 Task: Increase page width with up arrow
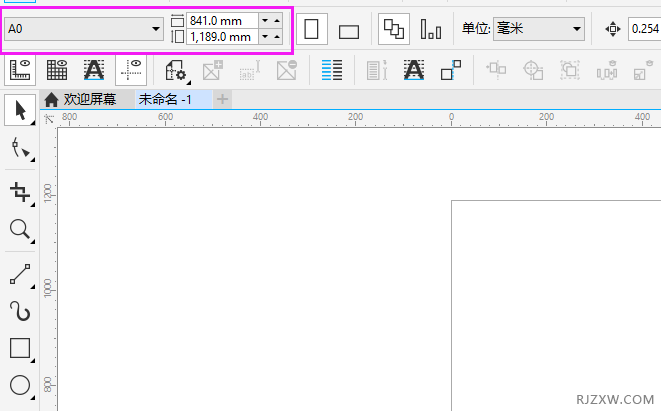point(277,21)
